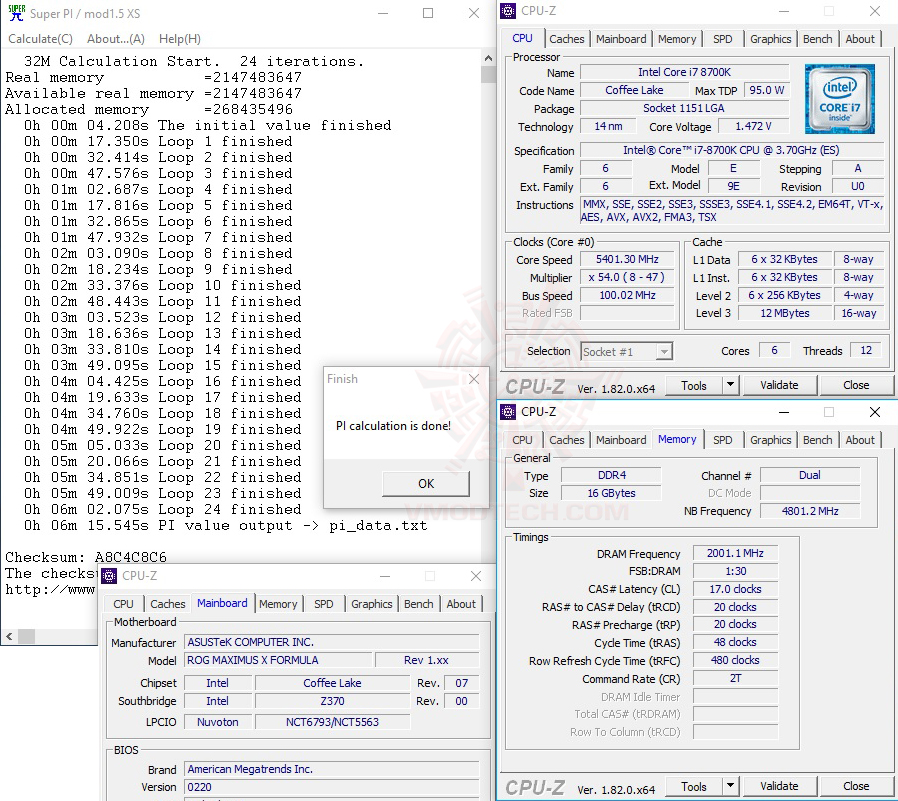Click the CPU-Z icon on the Memory window title bar
This screenshot has width=898, height=801.
pyautogui.click(x=507, y=411)
